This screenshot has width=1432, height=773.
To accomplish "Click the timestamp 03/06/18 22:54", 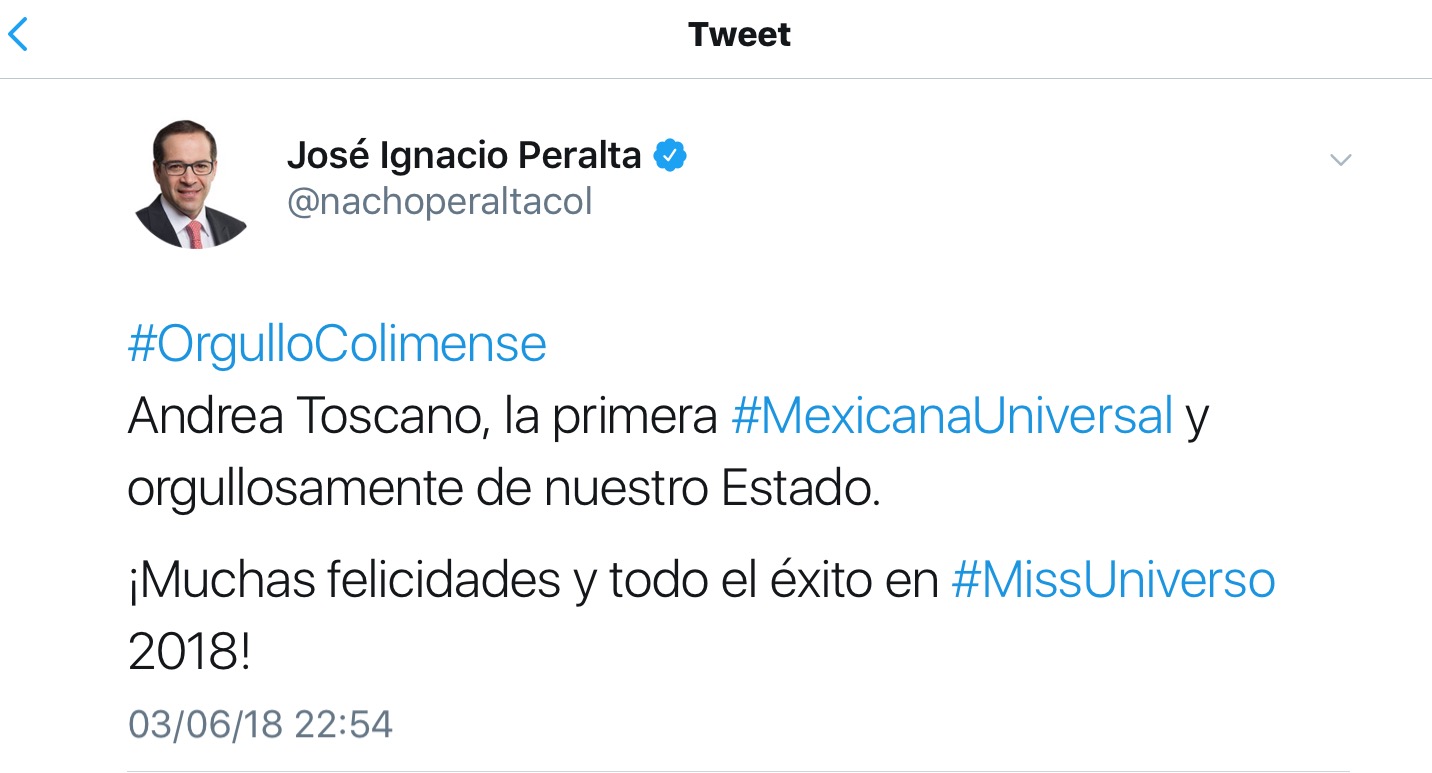I will [x=260, y=724].
